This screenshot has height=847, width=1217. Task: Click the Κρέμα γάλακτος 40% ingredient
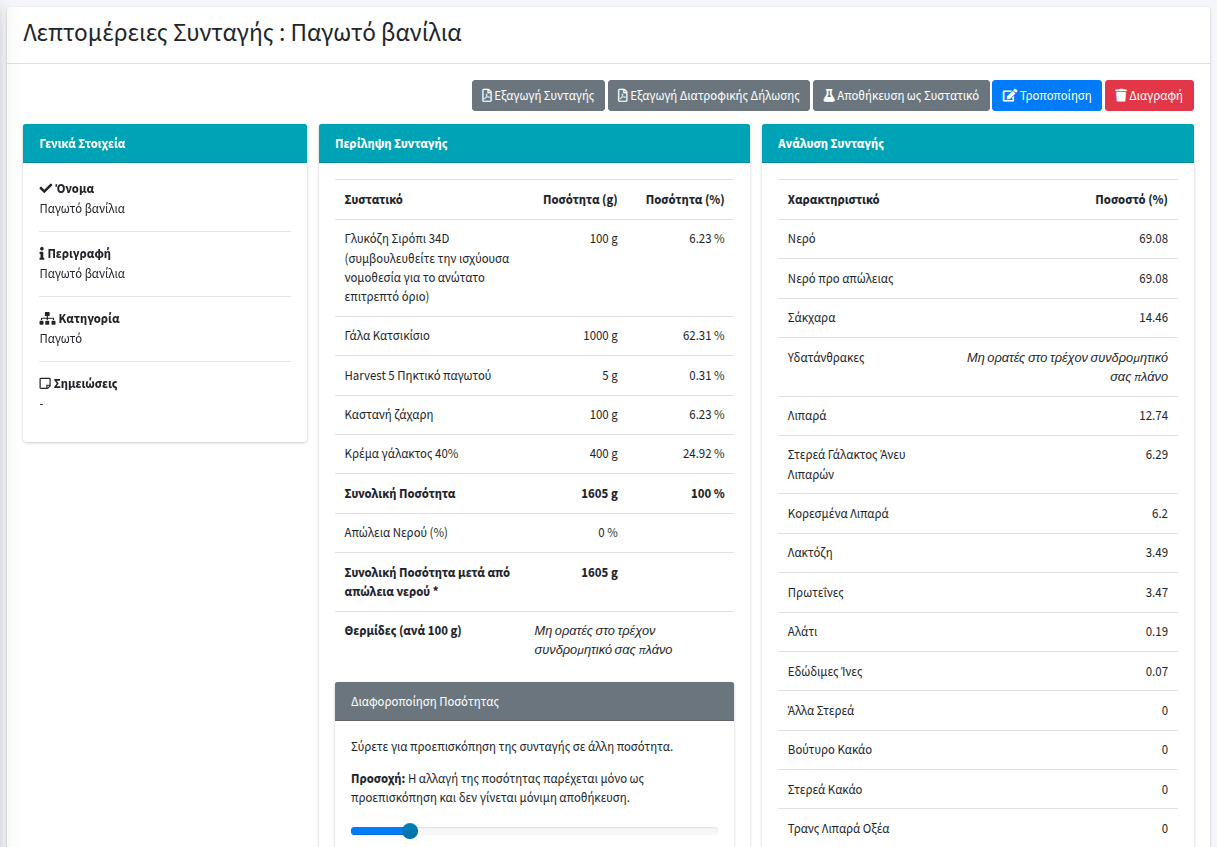[401, 454]
